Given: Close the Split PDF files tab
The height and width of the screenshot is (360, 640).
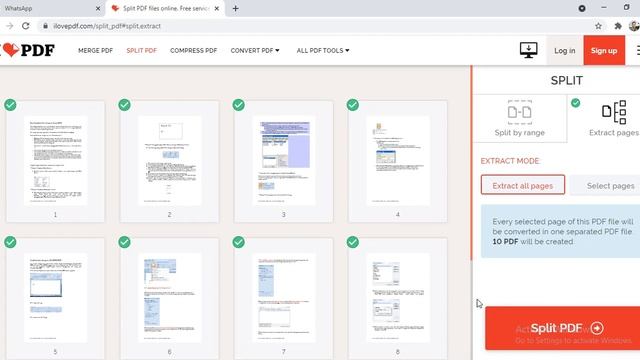Looking at the screenshot, I should click(217, 8).
